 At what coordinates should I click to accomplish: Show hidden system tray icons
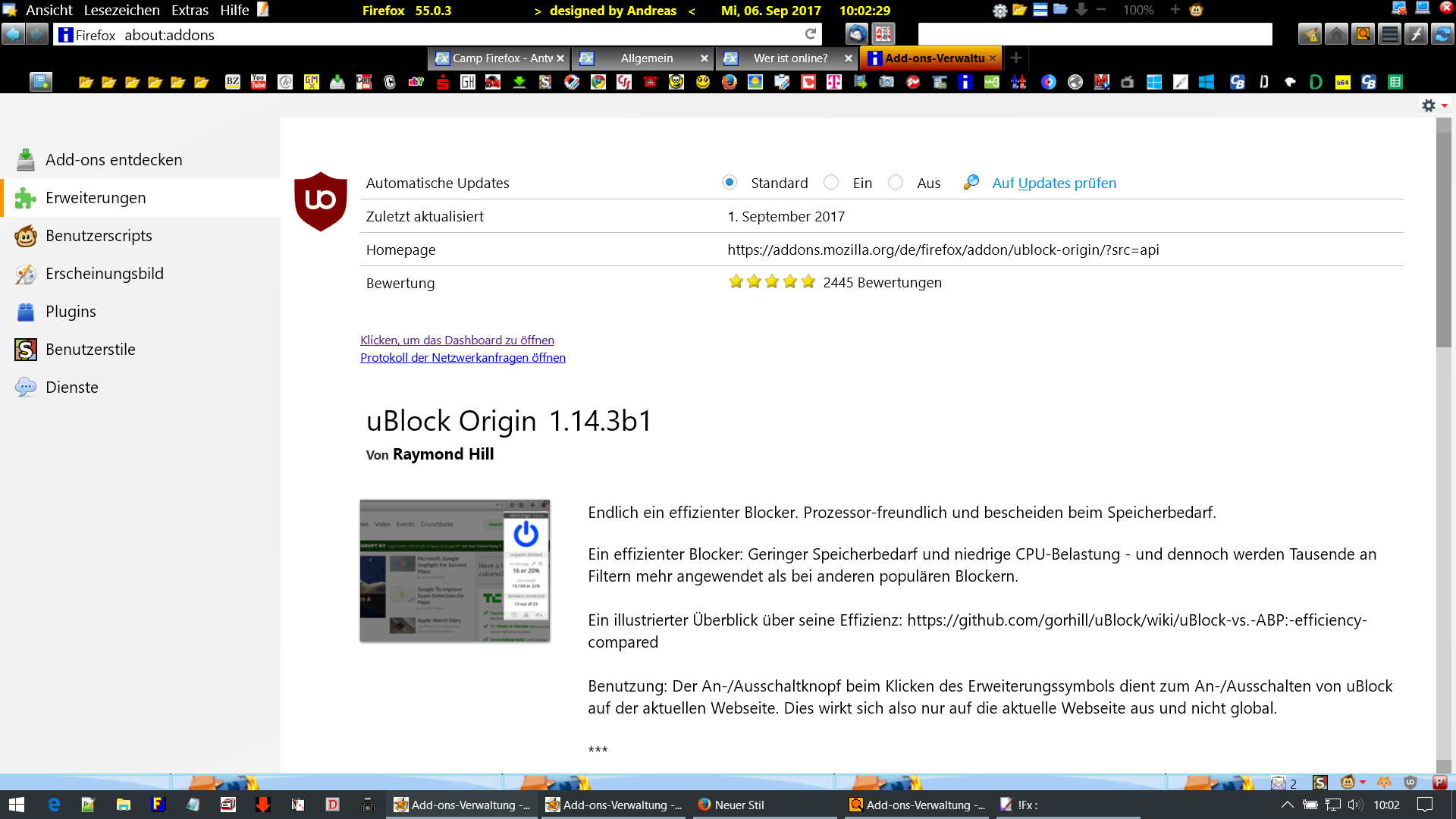pos(1287,805)
